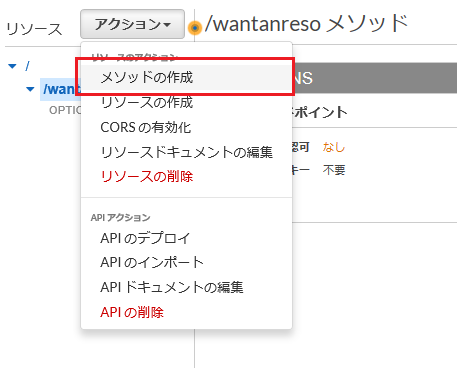Select the OPTIONS method under /wan resource
Viewport: 457px width, 368px height.
[x=65, y=110]
